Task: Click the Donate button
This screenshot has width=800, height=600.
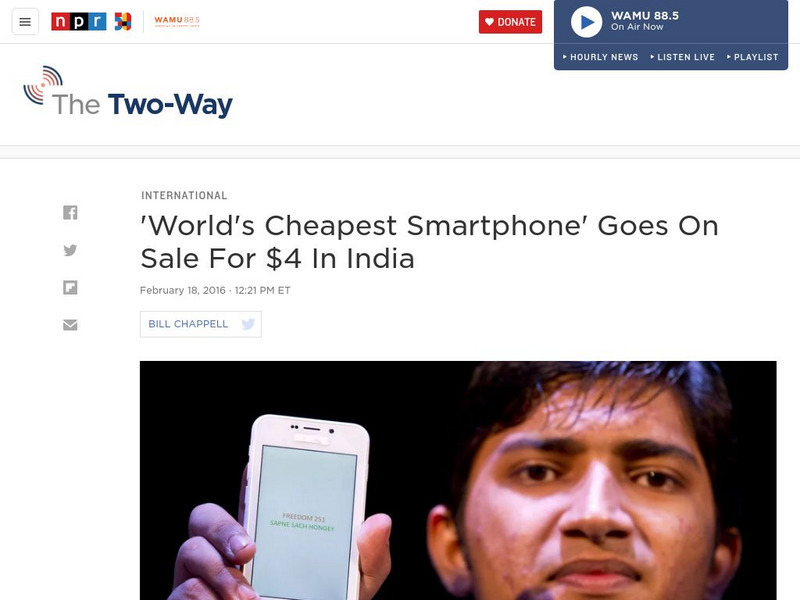Action: tap(510, 22)
